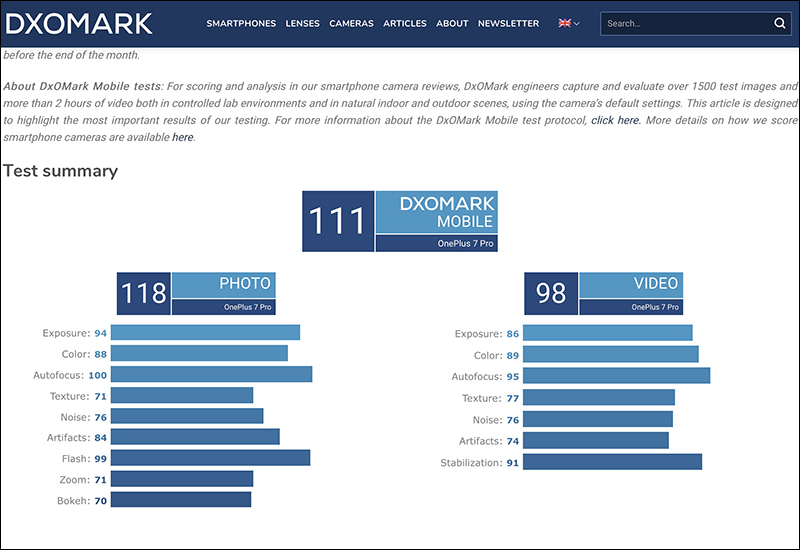Click the Photo Exposure 94 bar
The image size is (800, 550).
coord(205,333)
